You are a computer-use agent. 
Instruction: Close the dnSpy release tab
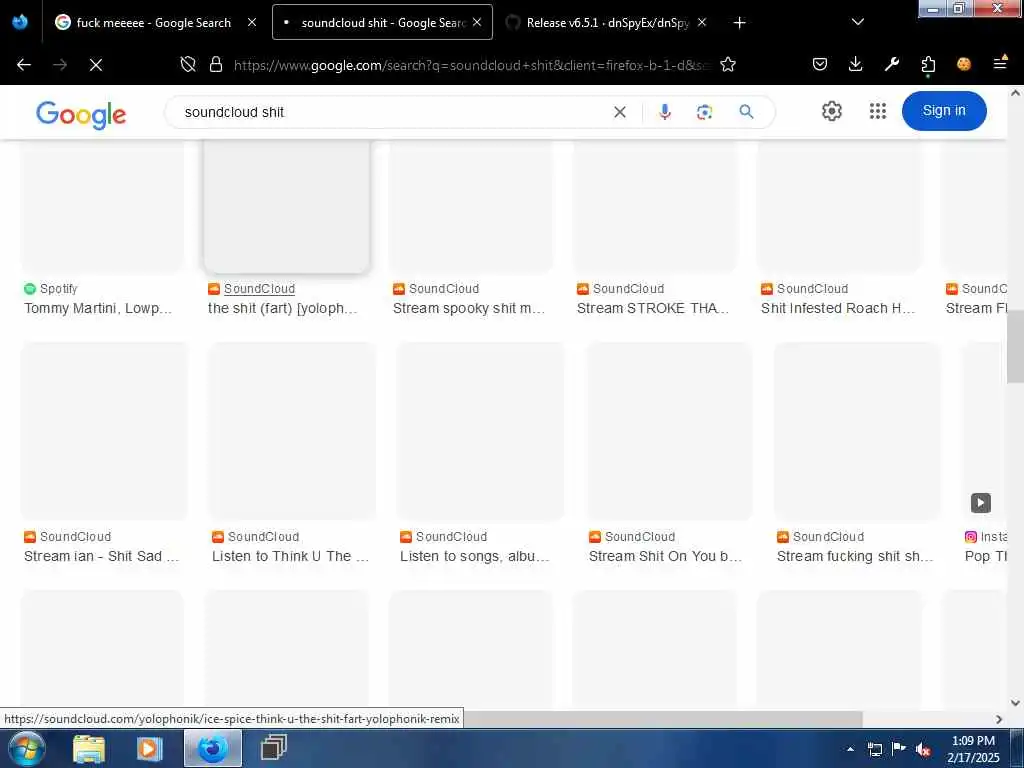[702, 22]
